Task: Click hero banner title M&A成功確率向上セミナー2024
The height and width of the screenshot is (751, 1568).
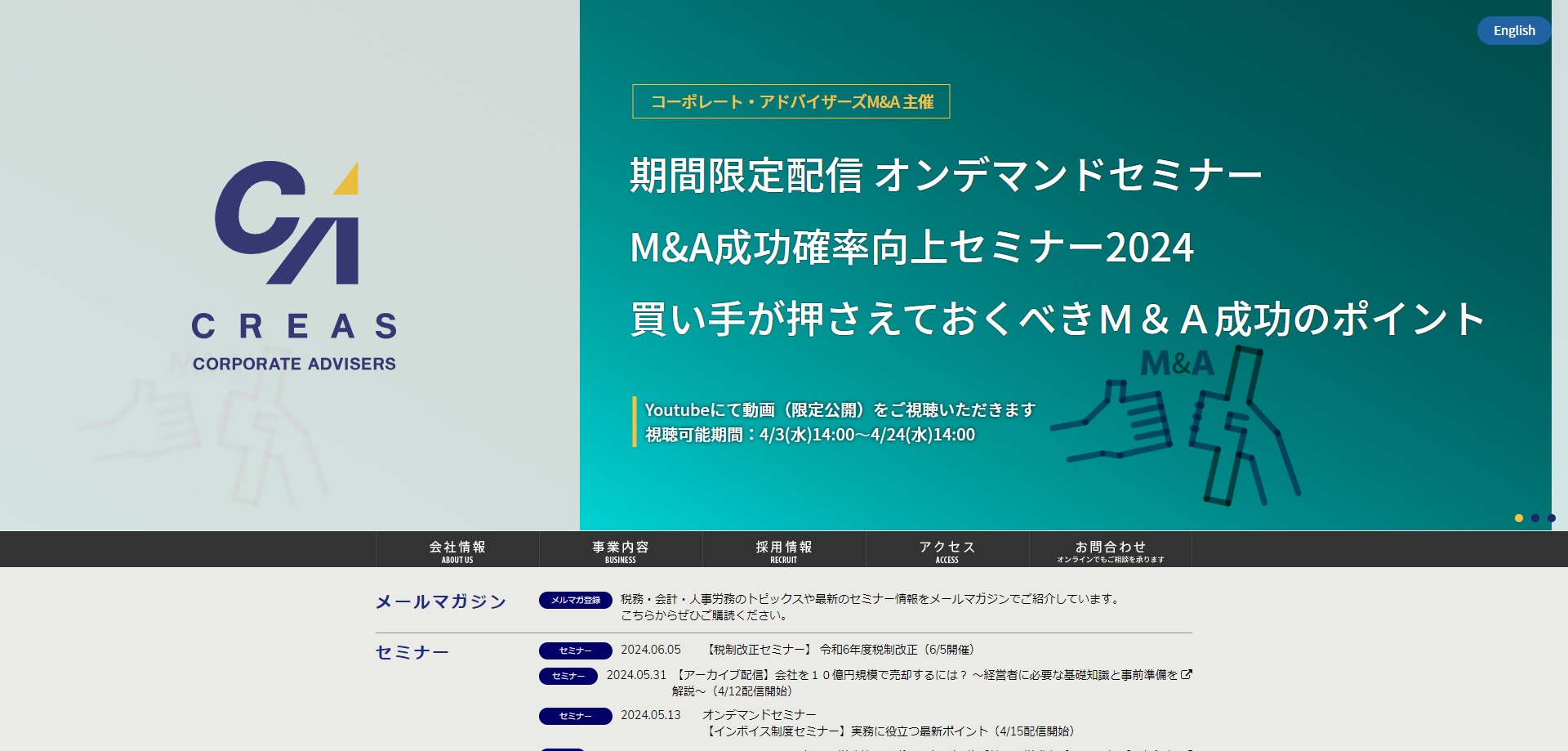Action: (911, 248)
